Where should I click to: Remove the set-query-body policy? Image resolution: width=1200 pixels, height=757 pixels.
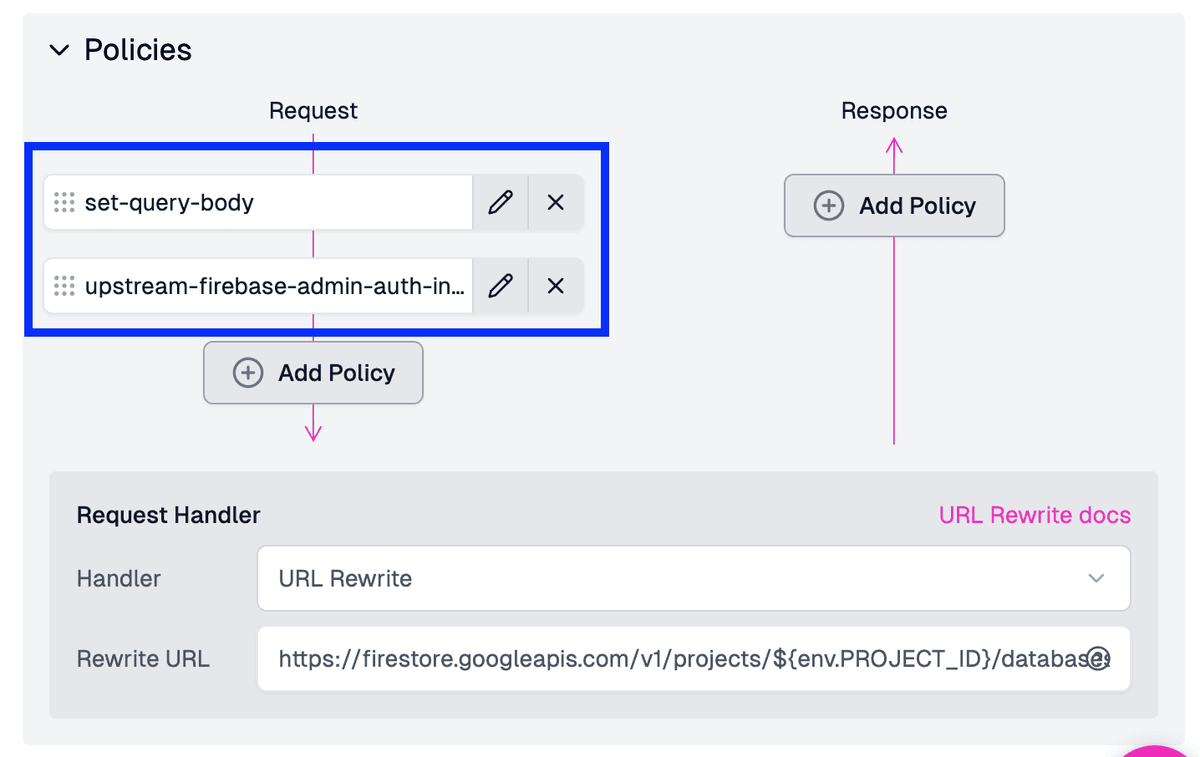tap(556, 203)
